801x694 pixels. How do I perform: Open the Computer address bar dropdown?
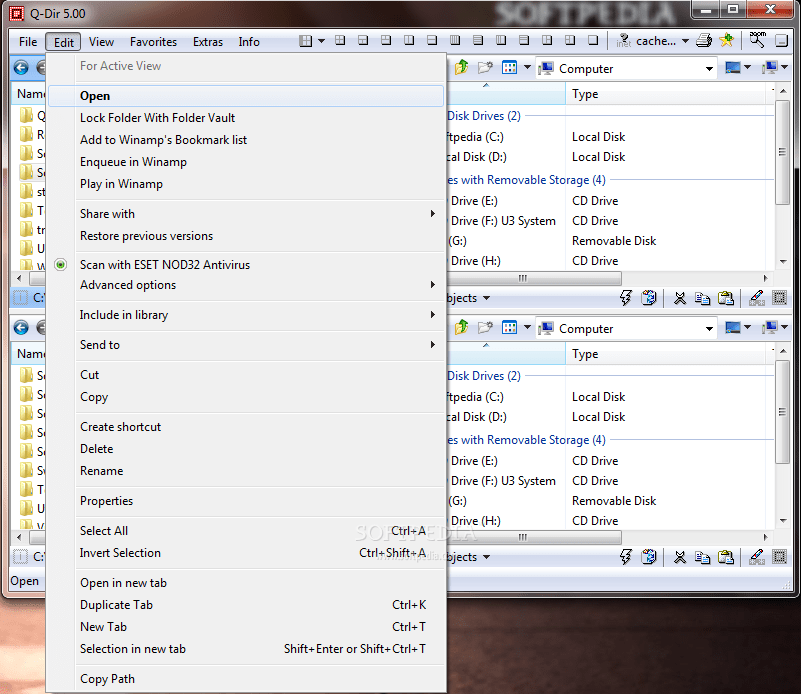tap(710, 67)
